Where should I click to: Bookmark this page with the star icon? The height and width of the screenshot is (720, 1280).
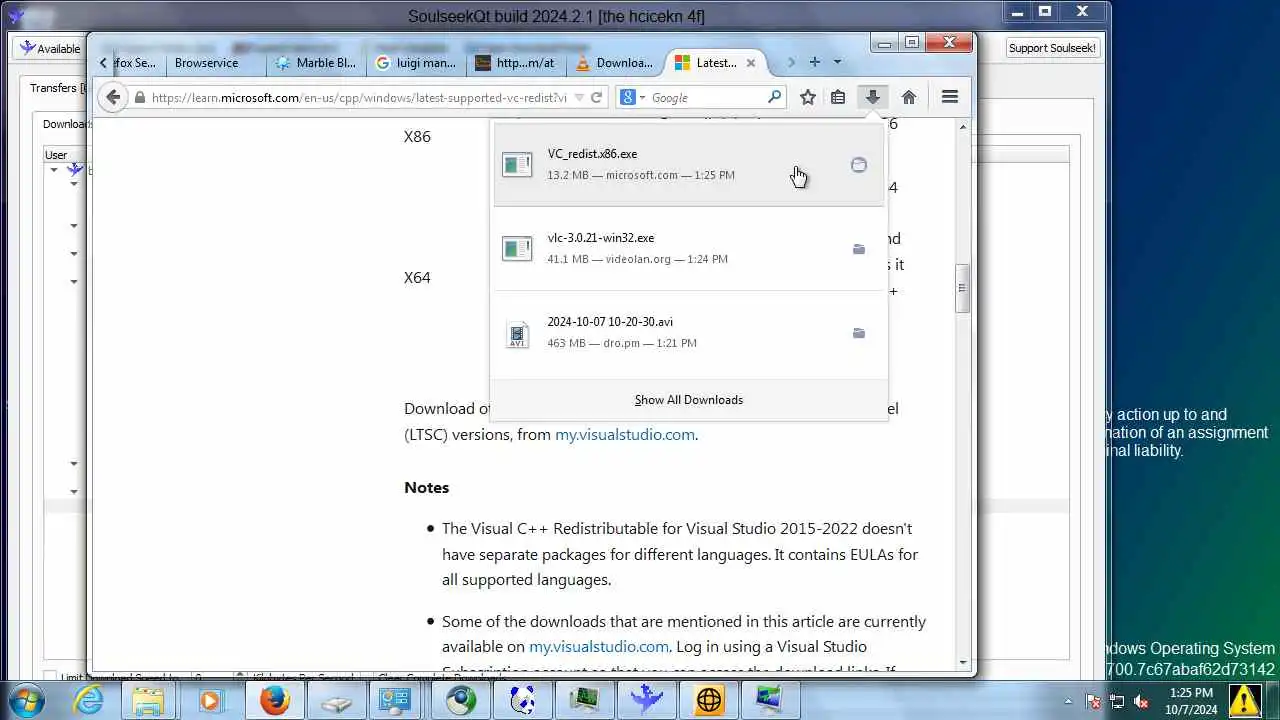[808, 97]
